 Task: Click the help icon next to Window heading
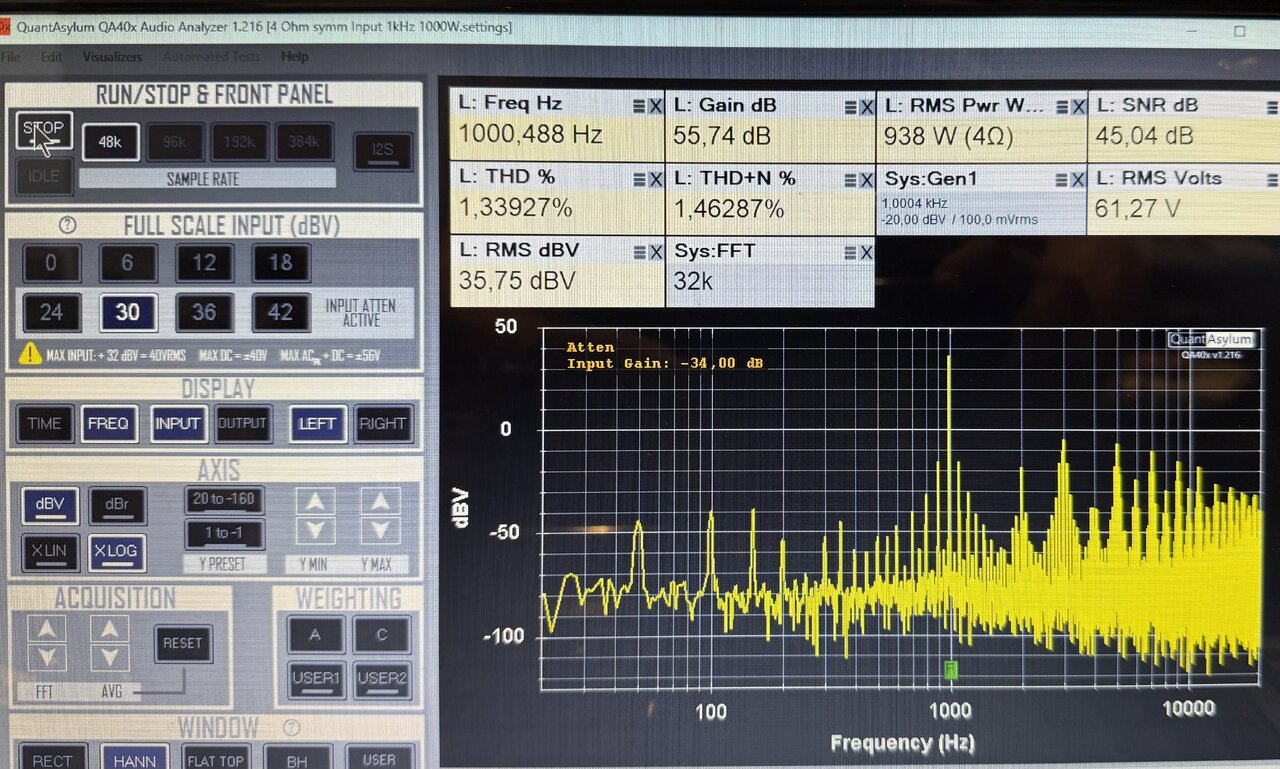pyautogui.click(x=292, y=727)
